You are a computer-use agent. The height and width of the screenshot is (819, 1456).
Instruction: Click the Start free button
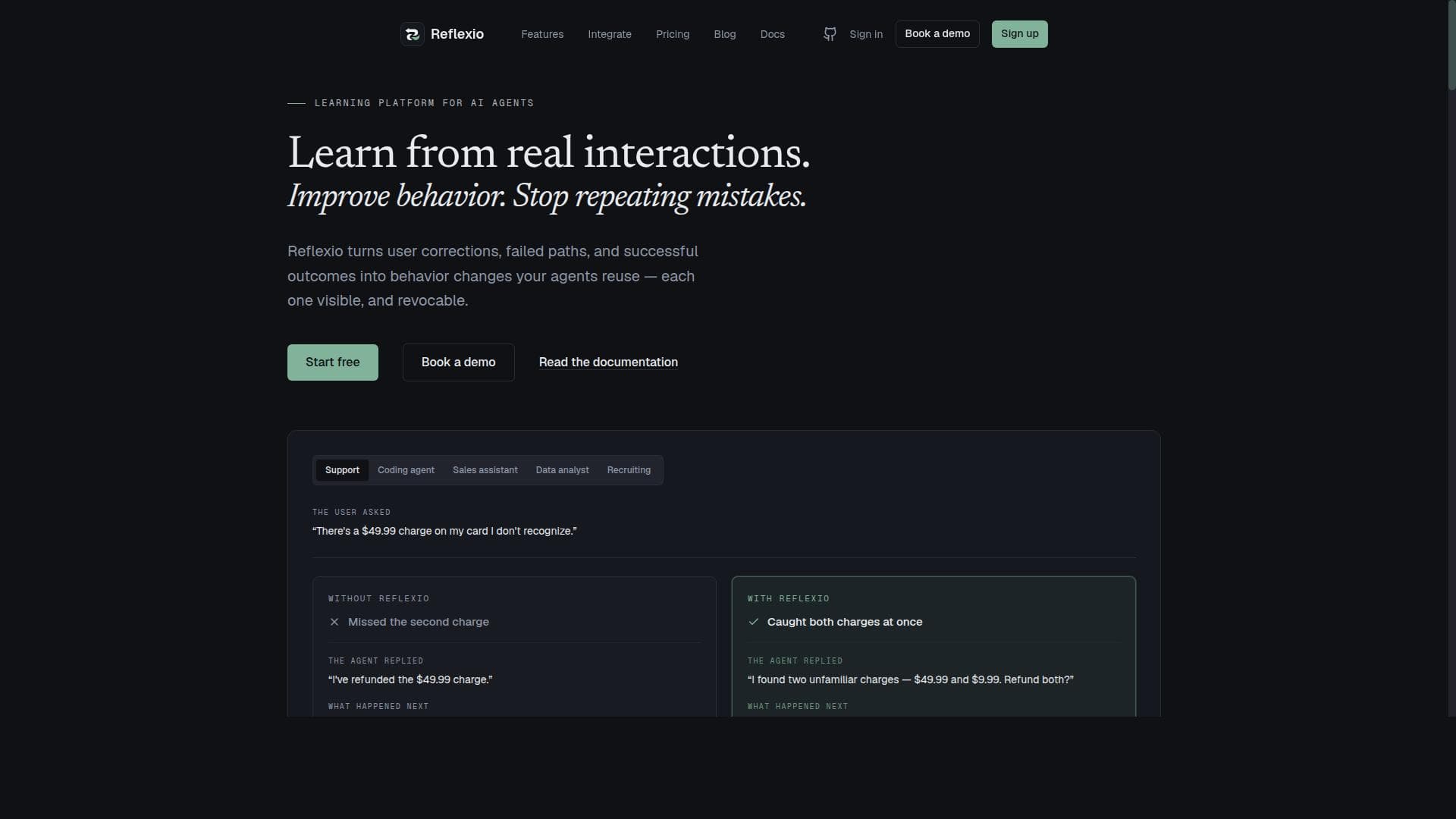point(333,362)
